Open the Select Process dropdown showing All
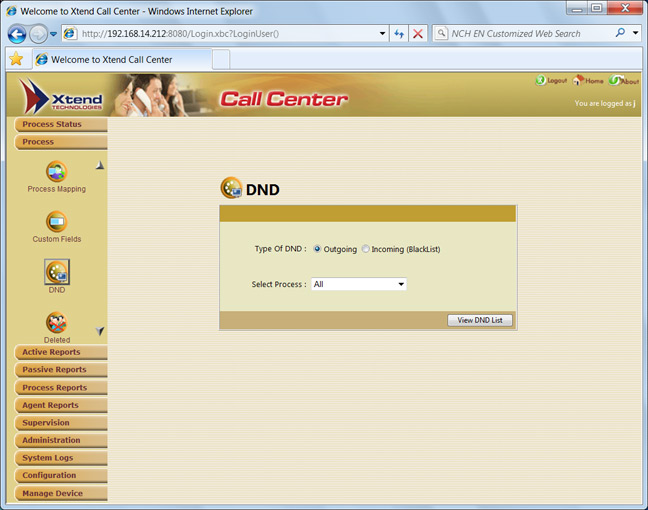 (359, 284)
